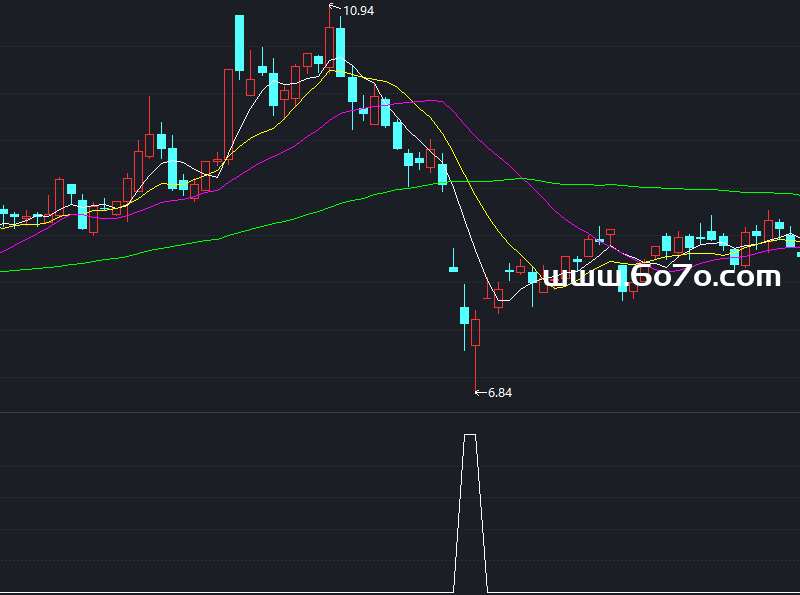Screen dimensions: 800x595
Task: Click the large red candle beside the tallest cyan candle
Action: coord(229,110)
